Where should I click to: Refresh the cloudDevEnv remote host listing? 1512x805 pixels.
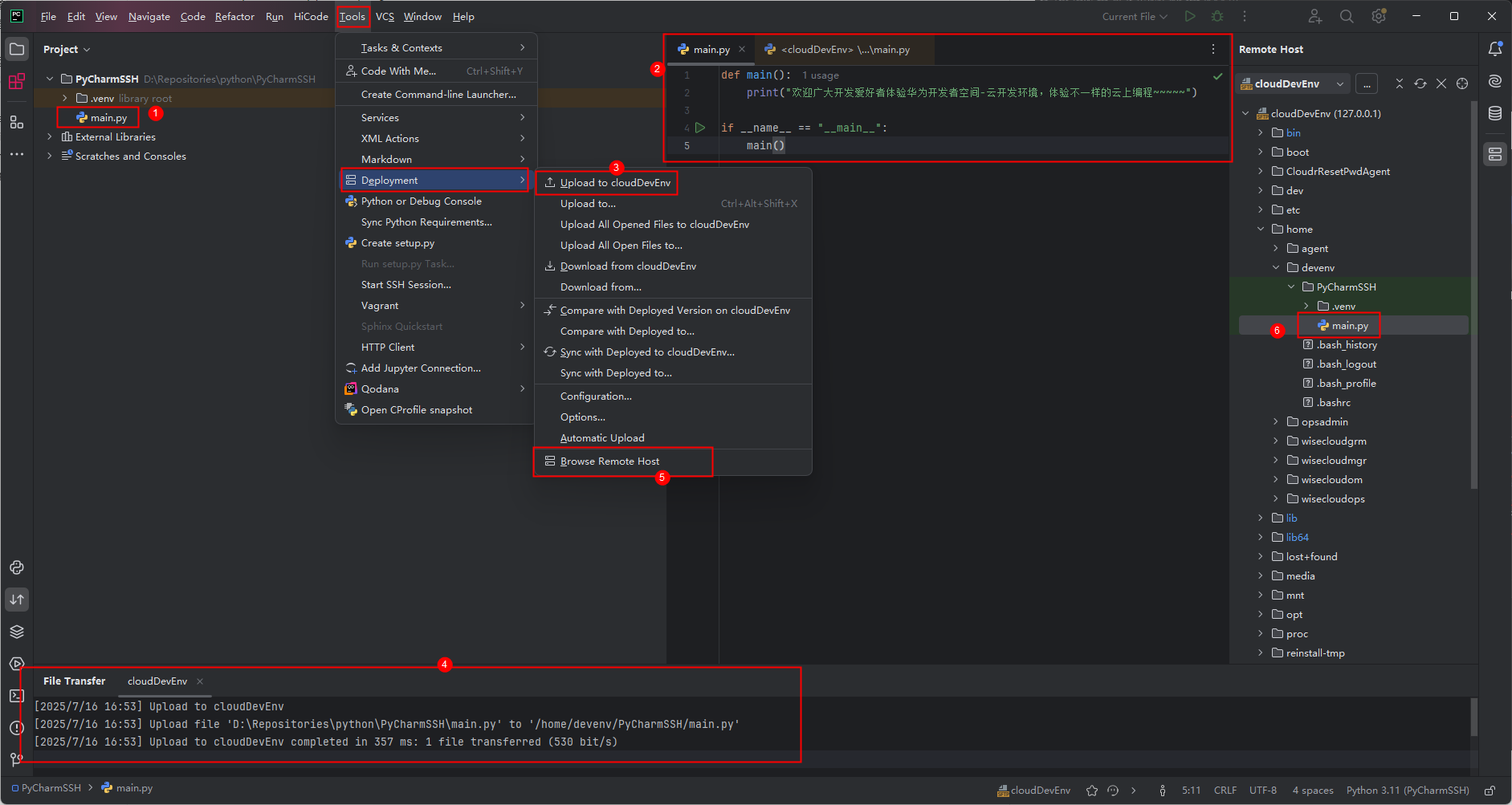pos(1421,83)
